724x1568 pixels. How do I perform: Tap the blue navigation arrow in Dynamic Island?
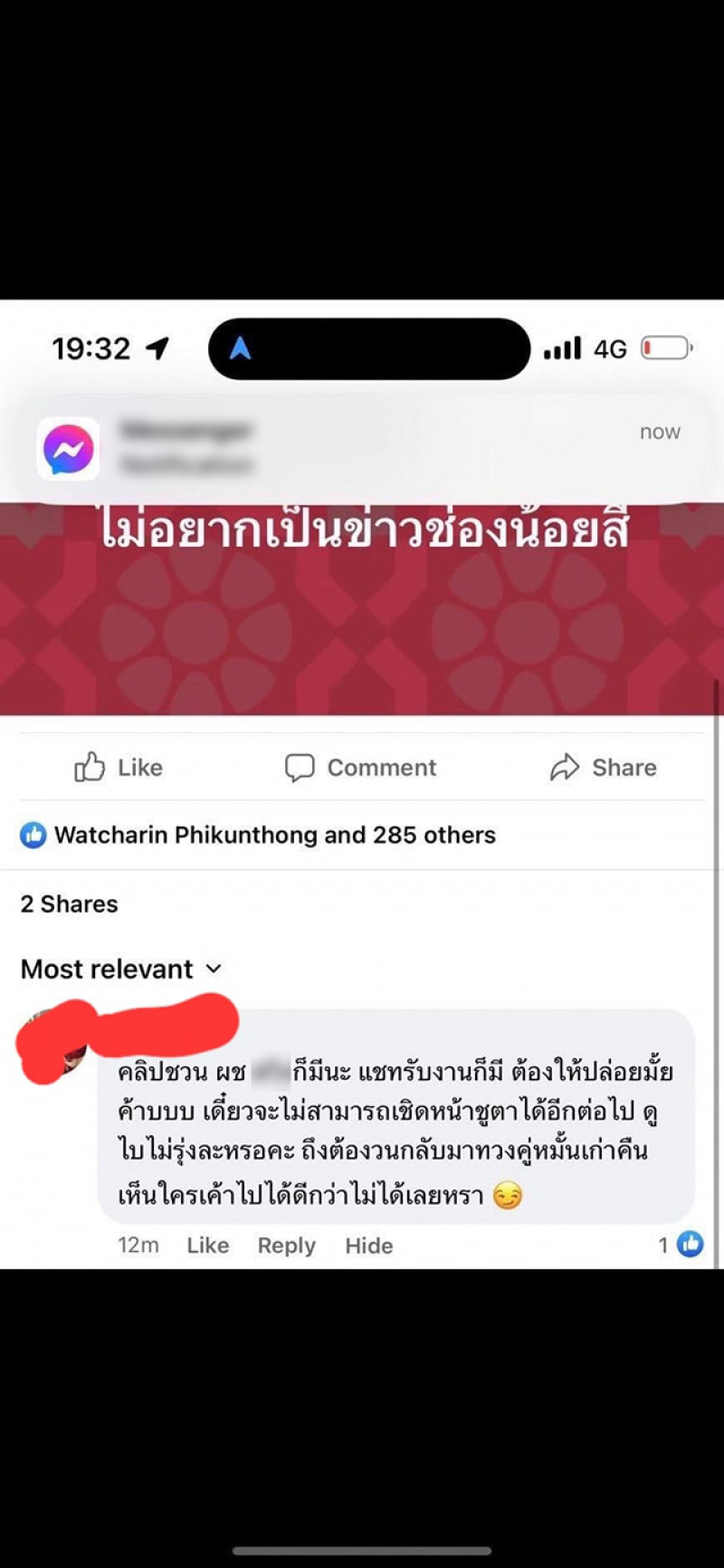(x=240, y=348)
